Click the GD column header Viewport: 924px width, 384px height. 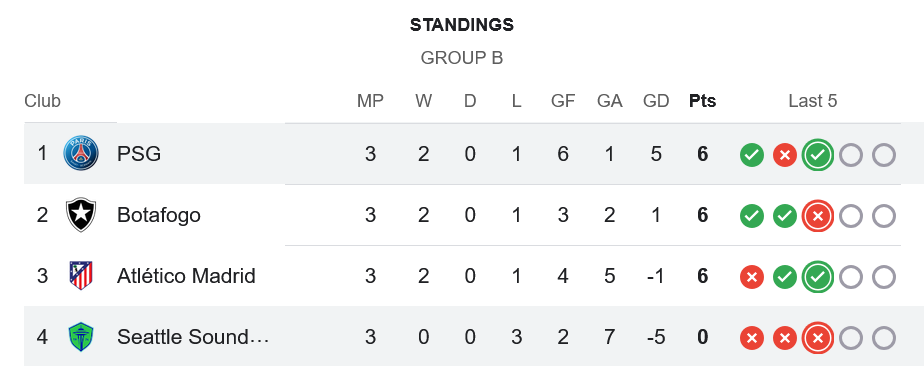click(656, 101)
